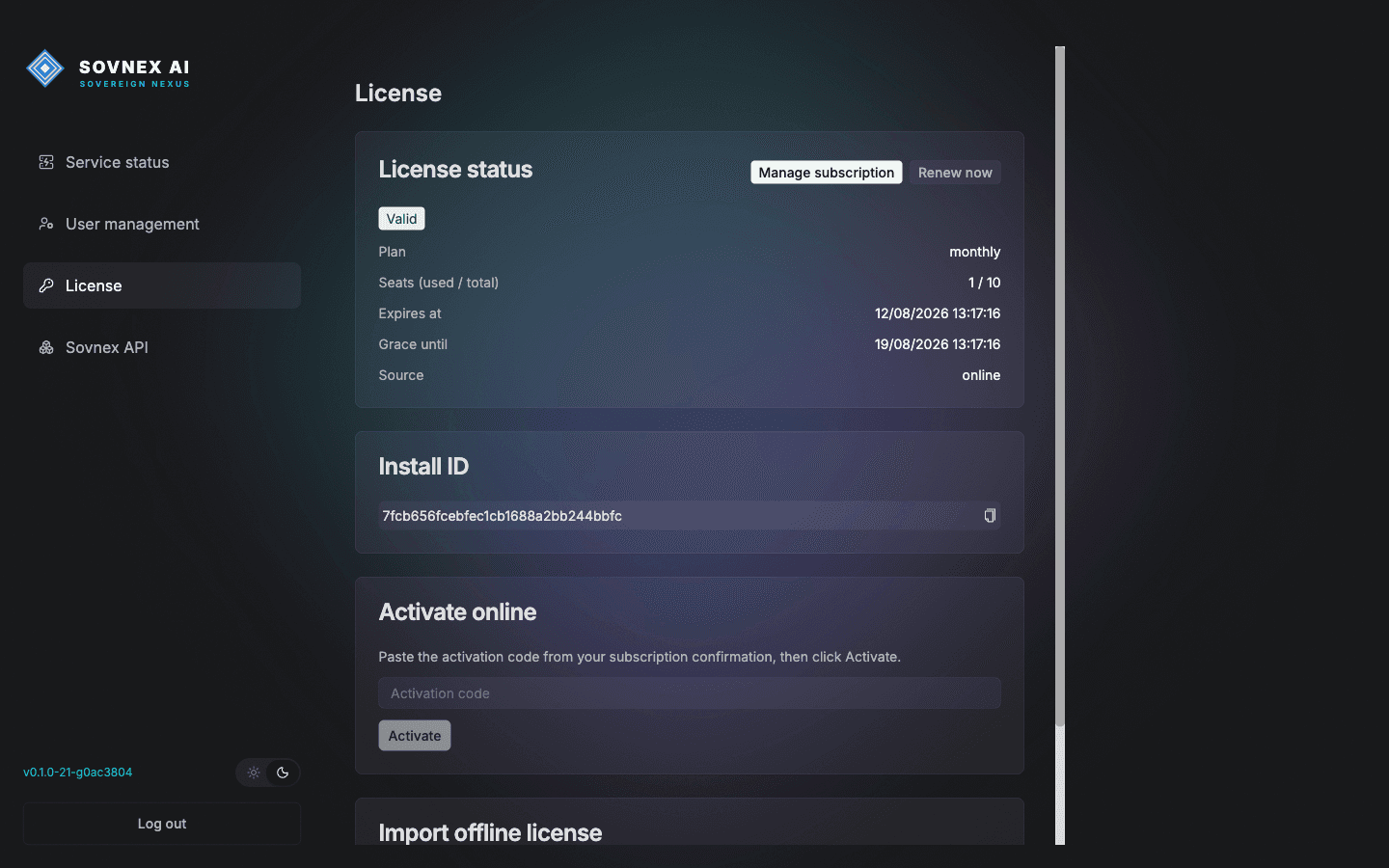
Task: Click the 'License status' heading
Action: click(455, 170)
